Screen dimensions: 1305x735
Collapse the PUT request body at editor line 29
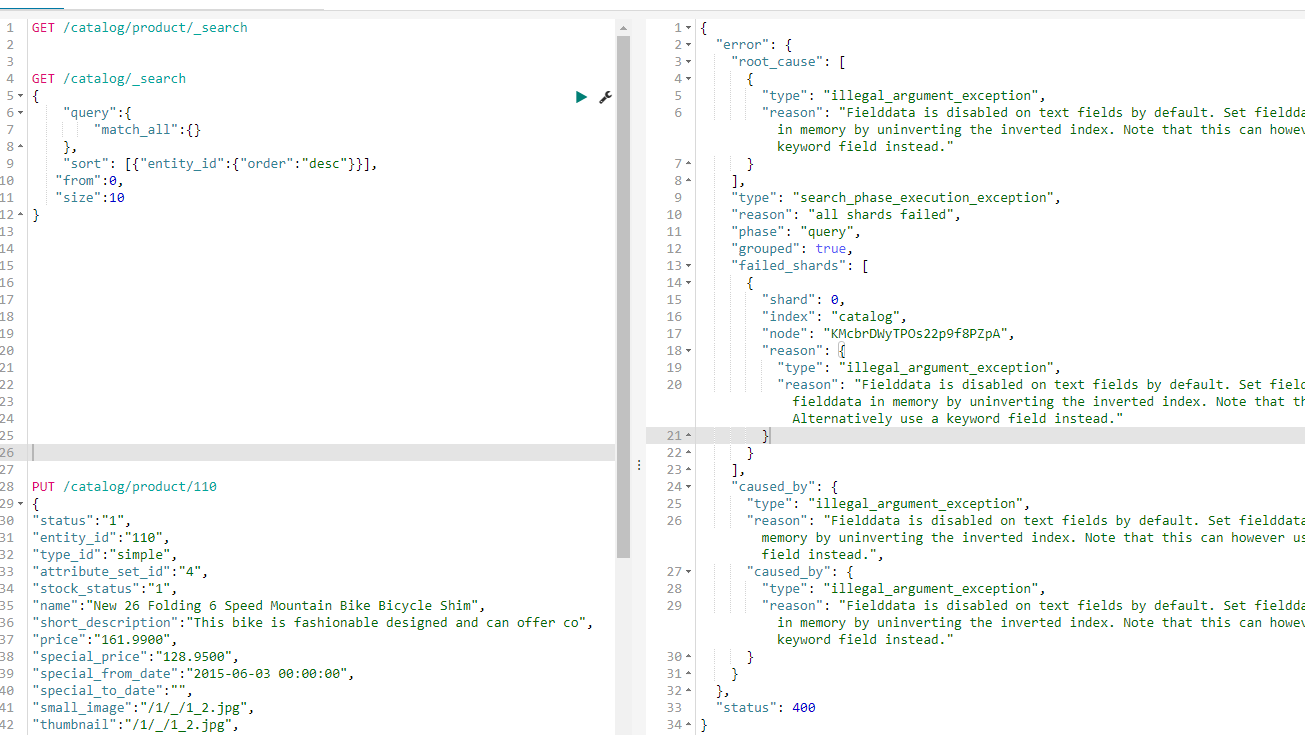(21, 504)
